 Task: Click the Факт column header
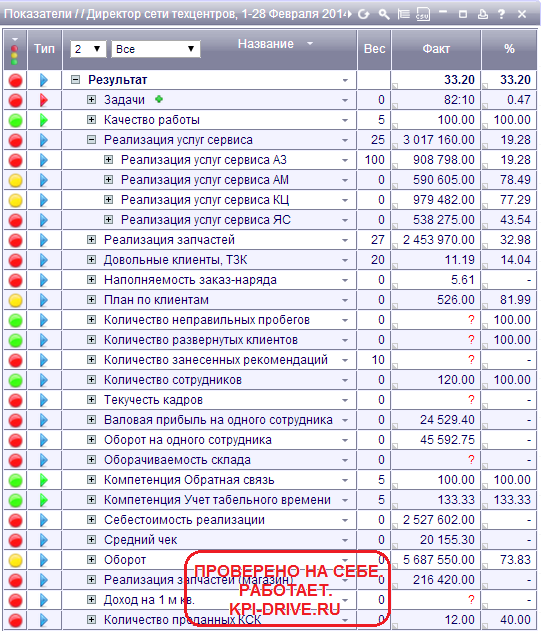(x=436, y=49)
